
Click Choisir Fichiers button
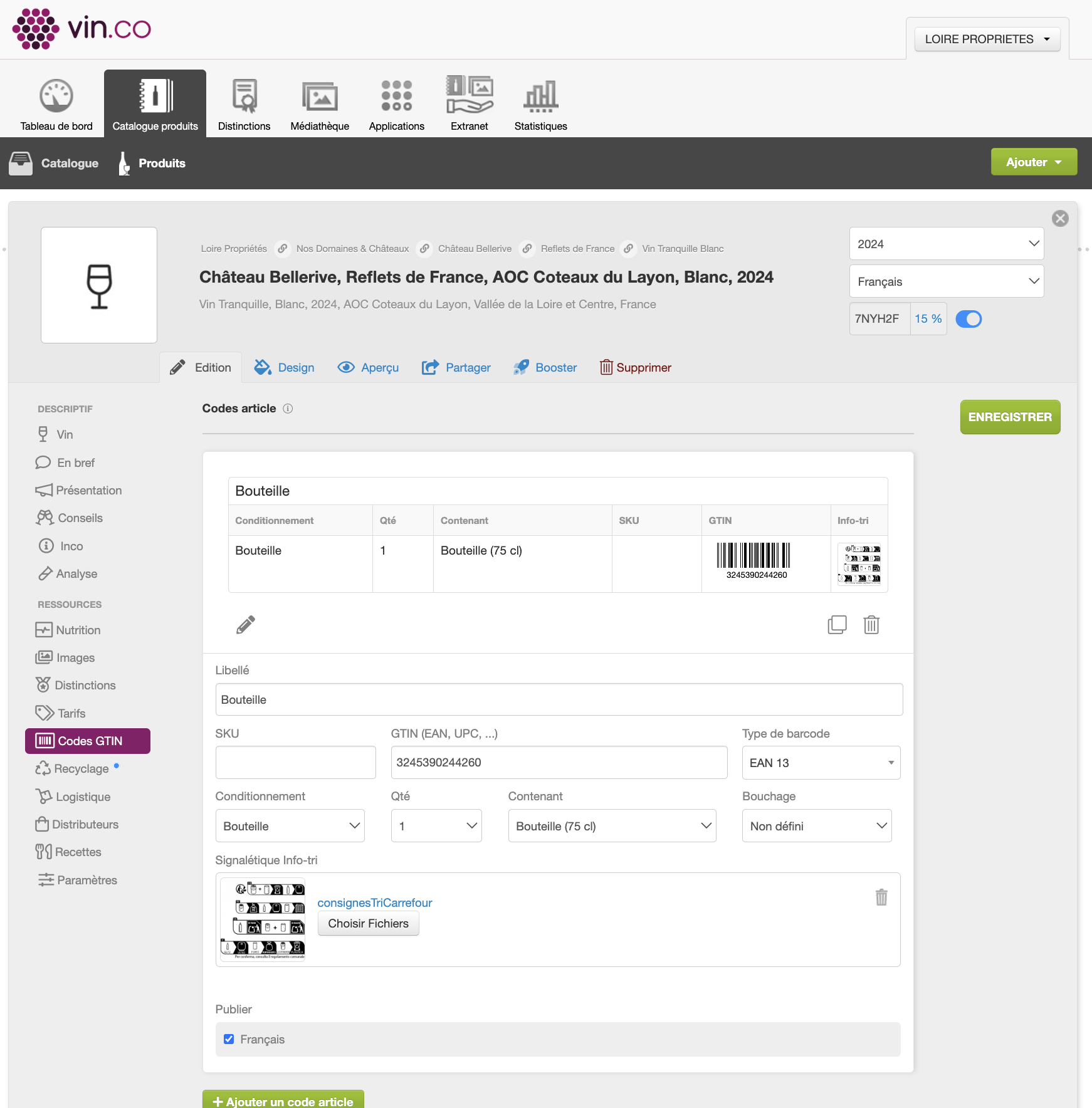tap(368, 923)
